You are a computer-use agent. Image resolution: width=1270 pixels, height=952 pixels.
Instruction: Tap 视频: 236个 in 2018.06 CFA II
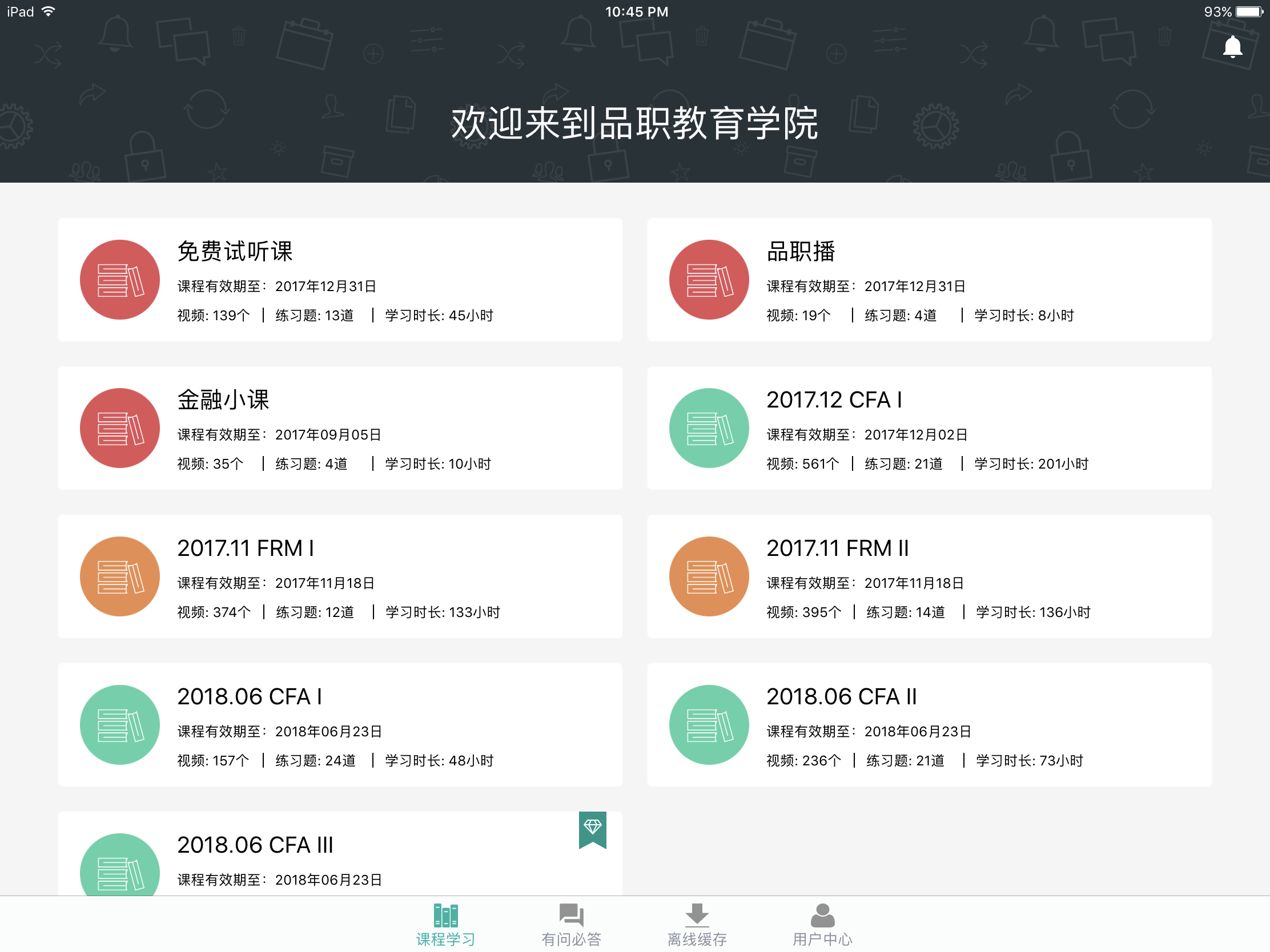804,760
